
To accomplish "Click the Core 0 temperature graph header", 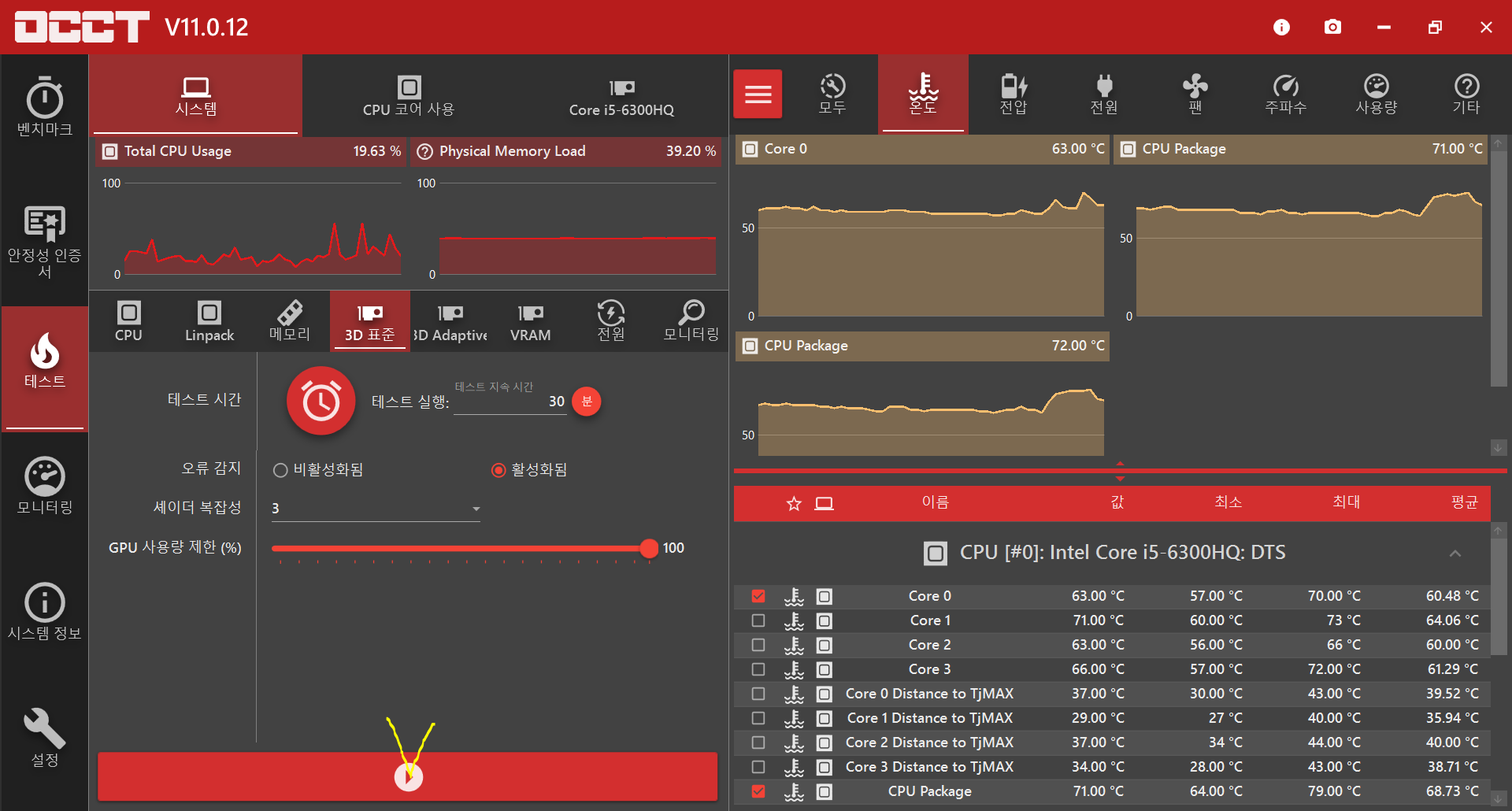I will tap(922, 149).
